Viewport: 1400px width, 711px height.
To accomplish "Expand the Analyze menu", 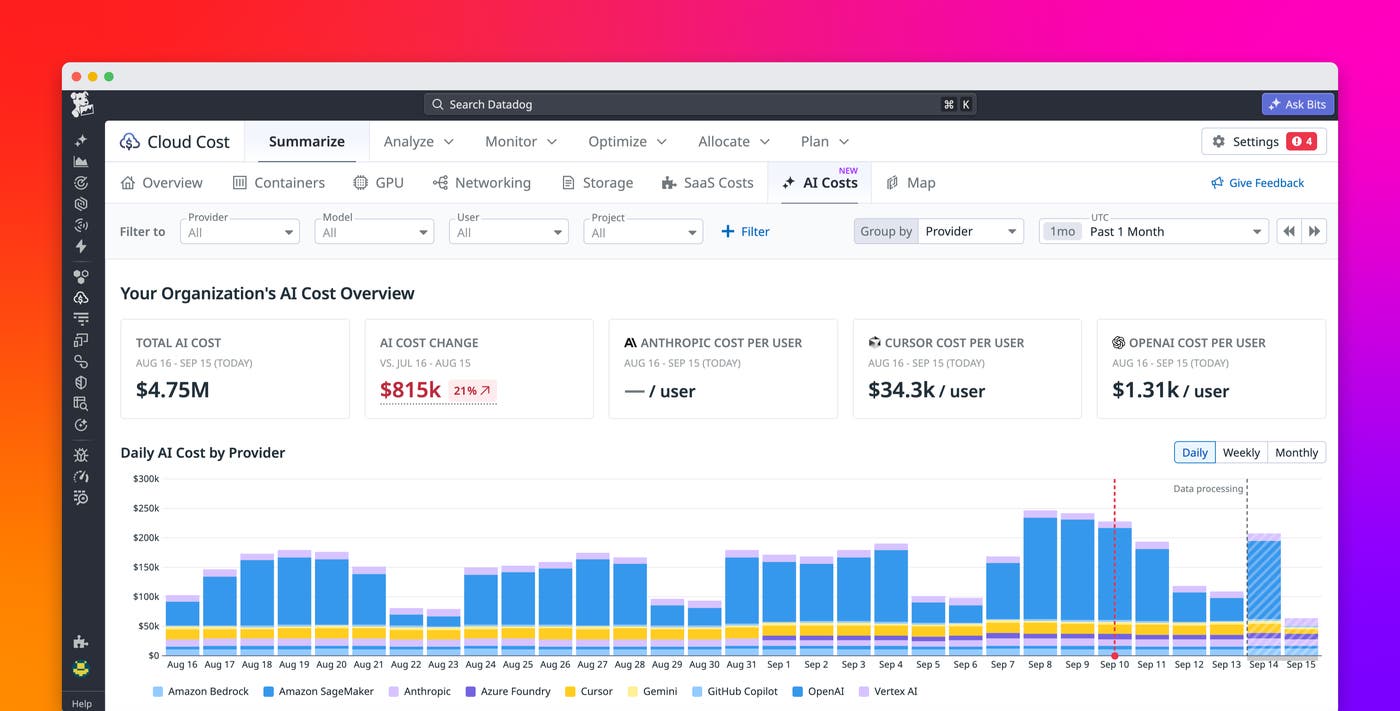I will coord(419,142).
